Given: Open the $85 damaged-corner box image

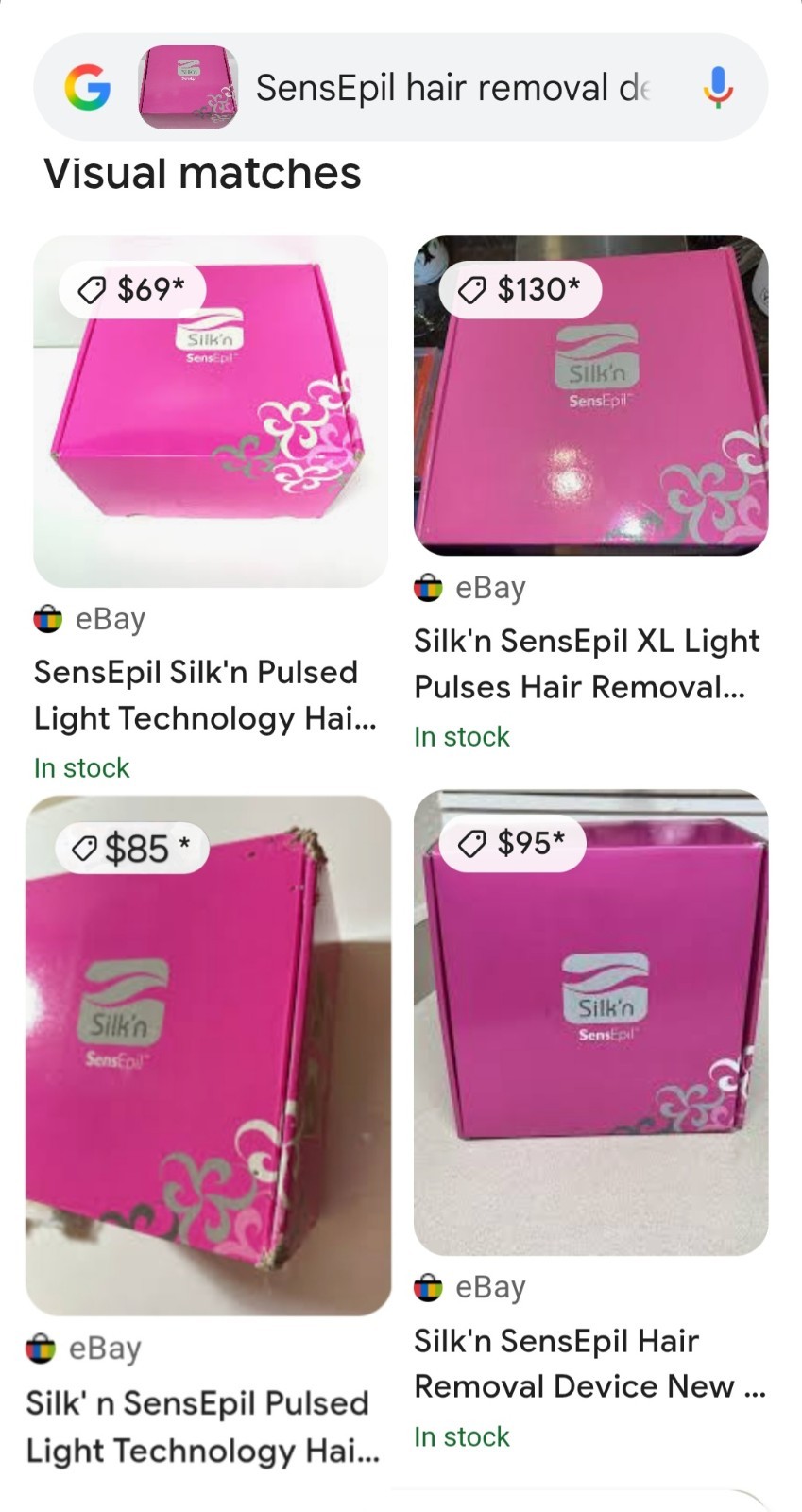Looking at the screenshot, I should (208, 1056).
